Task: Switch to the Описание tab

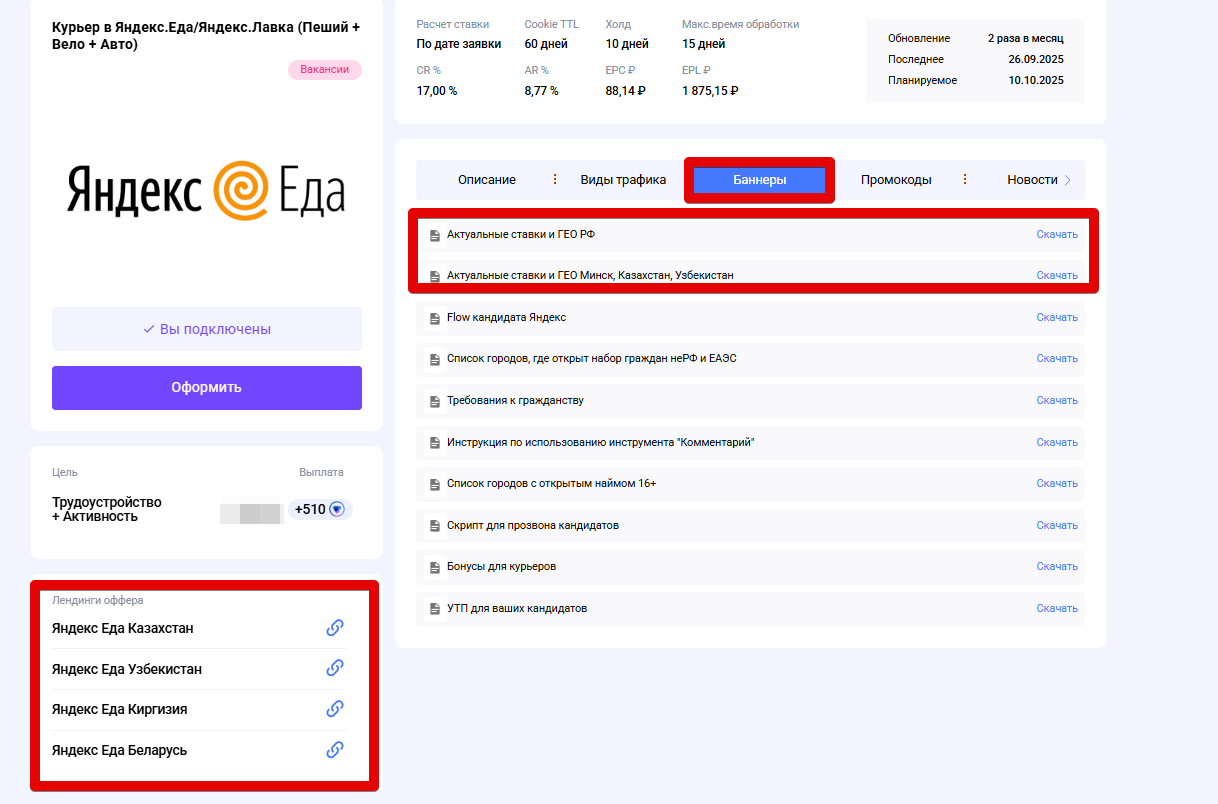Action: tap(487, 180)
